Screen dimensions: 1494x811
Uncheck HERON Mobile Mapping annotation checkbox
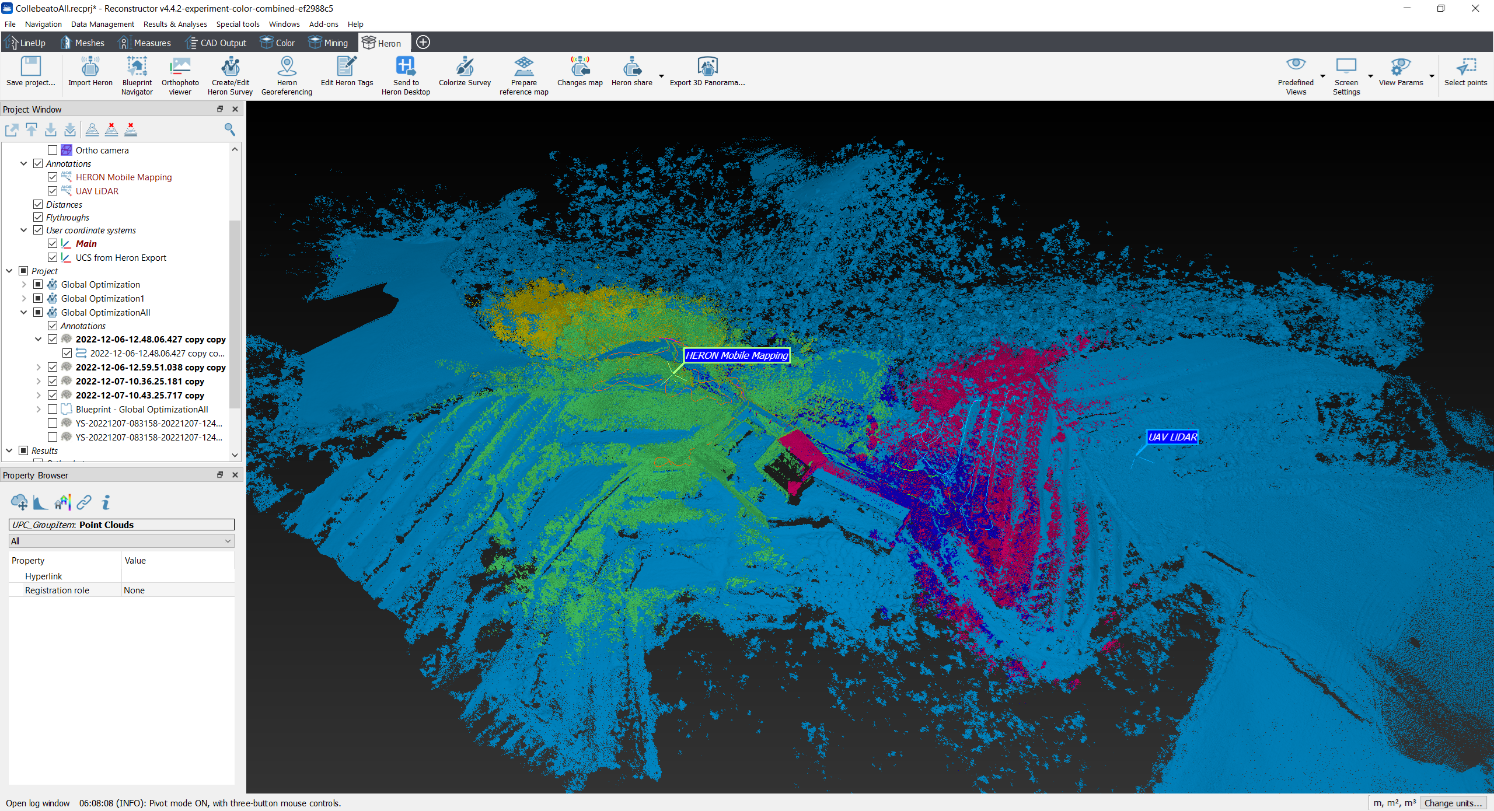click(x=53, y=177)
